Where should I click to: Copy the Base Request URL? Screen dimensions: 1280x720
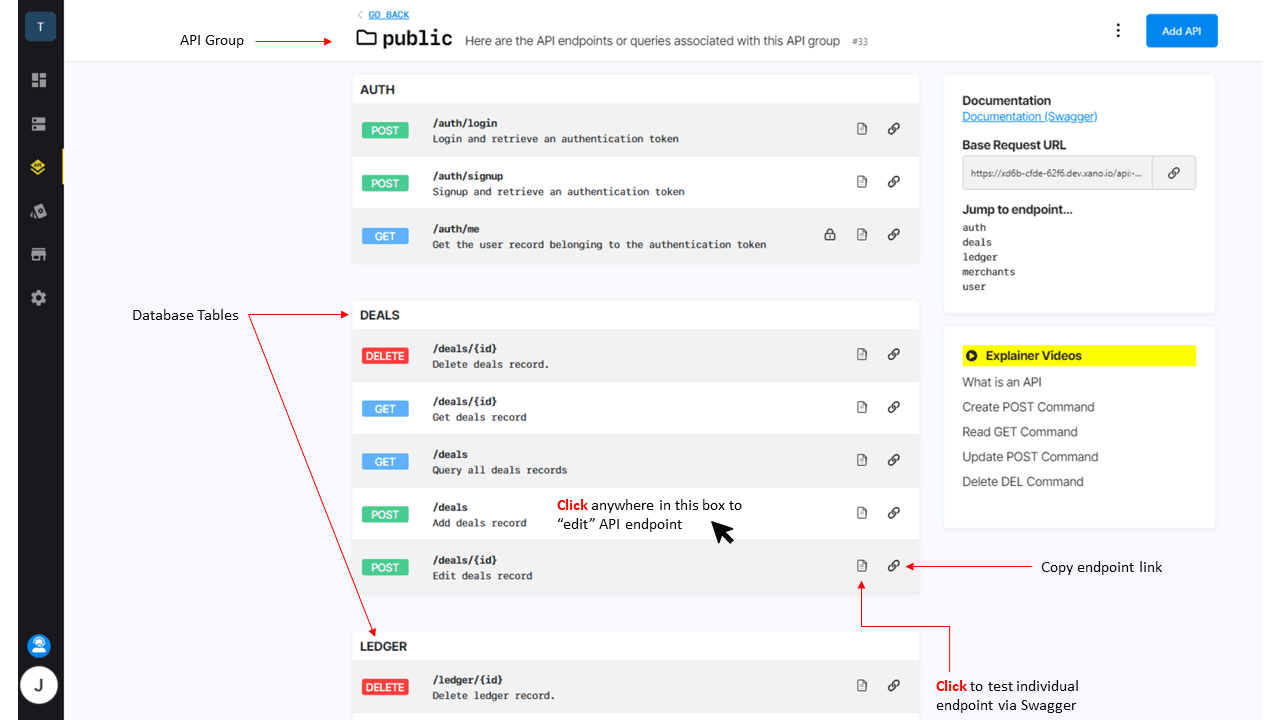[x=1174, y=173]
